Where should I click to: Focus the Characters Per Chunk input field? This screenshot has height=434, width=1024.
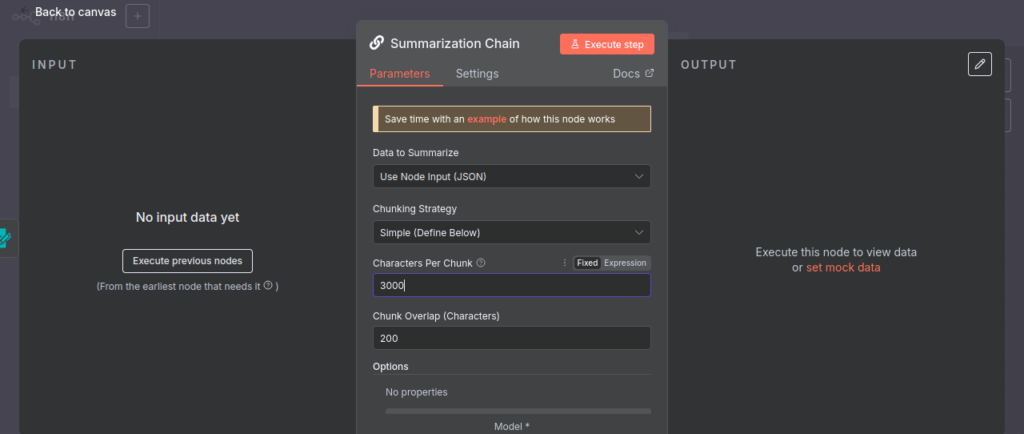511,285
